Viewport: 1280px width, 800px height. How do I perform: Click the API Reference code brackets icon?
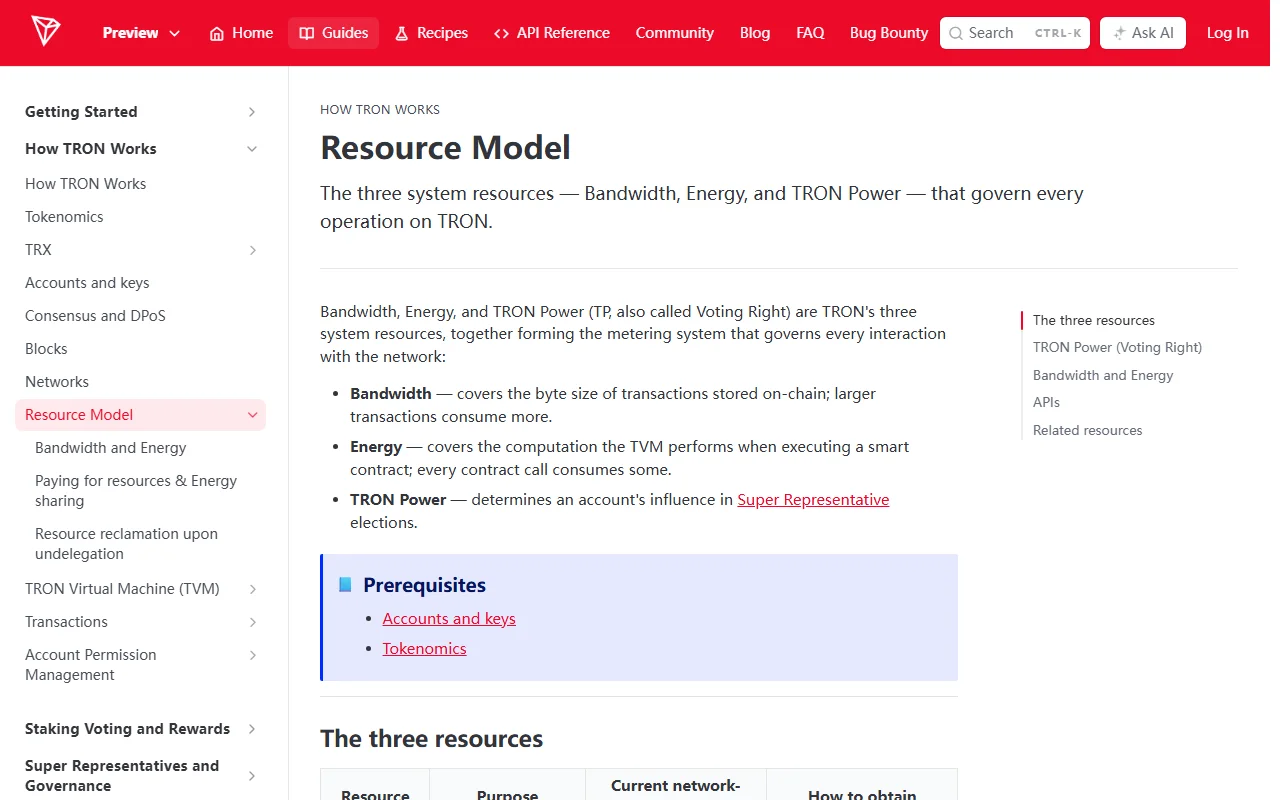(501, 33)
